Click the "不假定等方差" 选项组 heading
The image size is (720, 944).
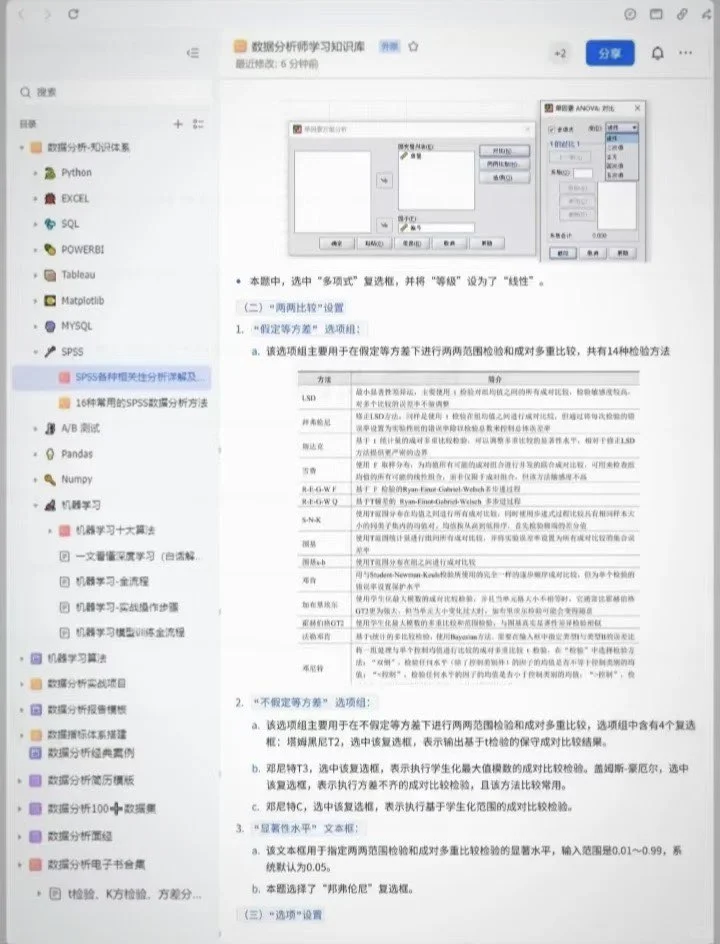coord(311,703)
